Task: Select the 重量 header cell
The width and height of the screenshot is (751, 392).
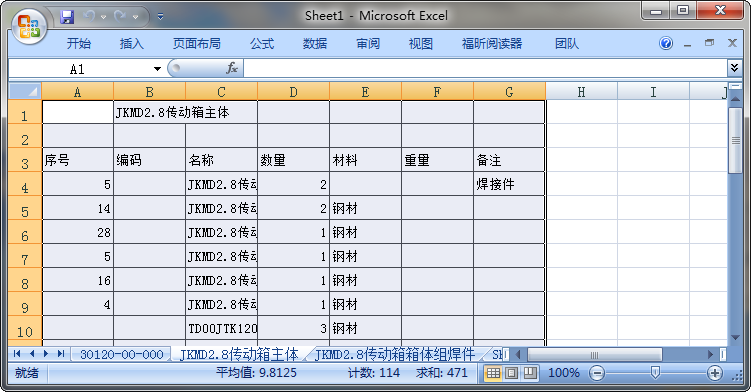Action: click(x=437, y=160)
